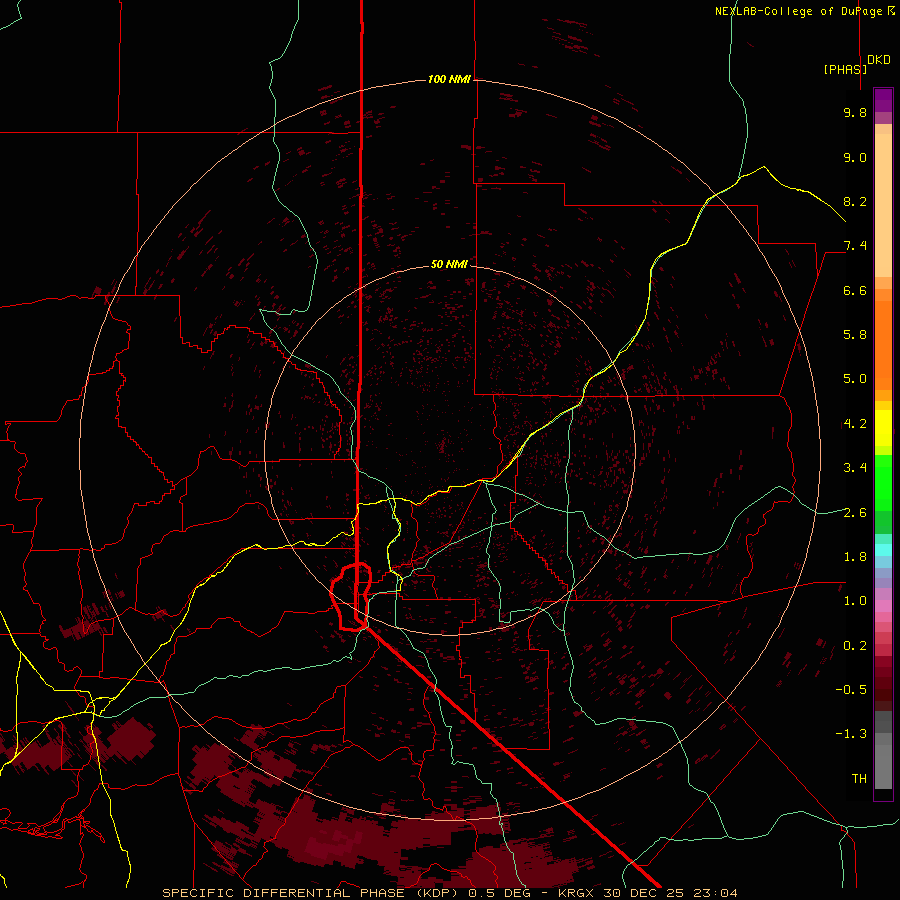This screenshot has width=900, height=900.
Task: Click the 5.8 value on the color scale
Action: 855,335
